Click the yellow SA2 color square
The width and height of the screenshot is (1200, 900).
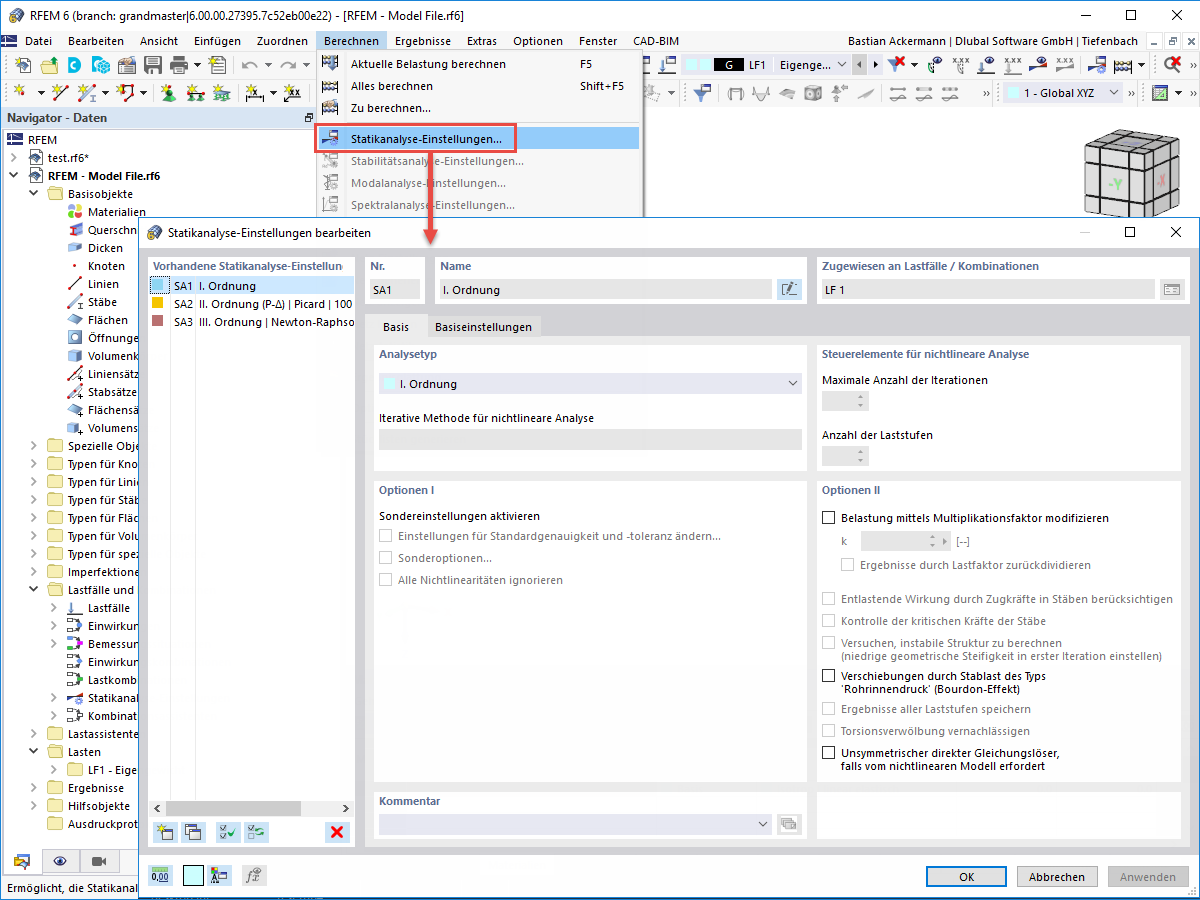[x=157, y=303]
